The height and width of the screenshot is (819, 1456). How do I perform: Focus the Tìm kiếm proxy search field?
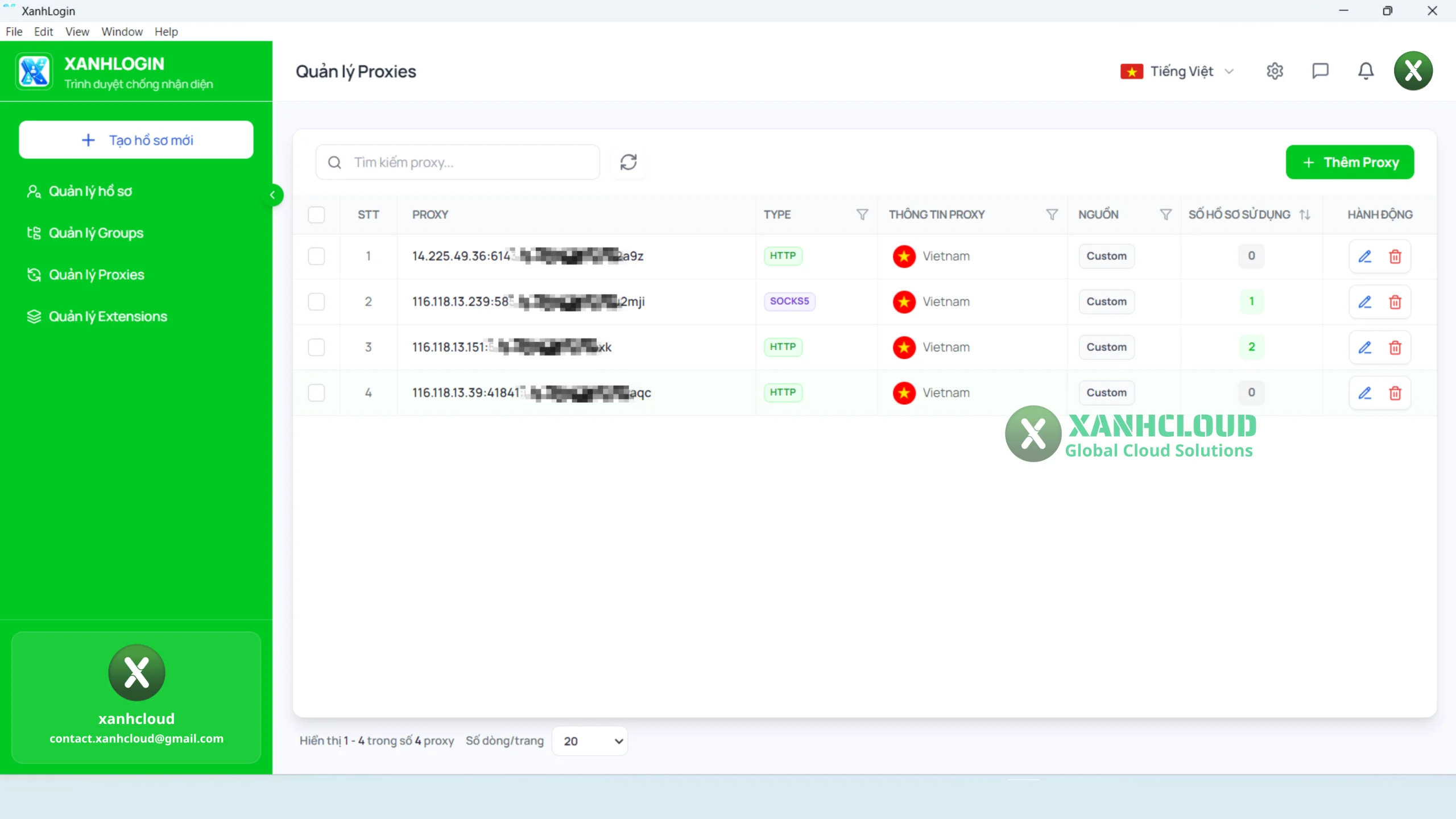(x=457, y=162)
